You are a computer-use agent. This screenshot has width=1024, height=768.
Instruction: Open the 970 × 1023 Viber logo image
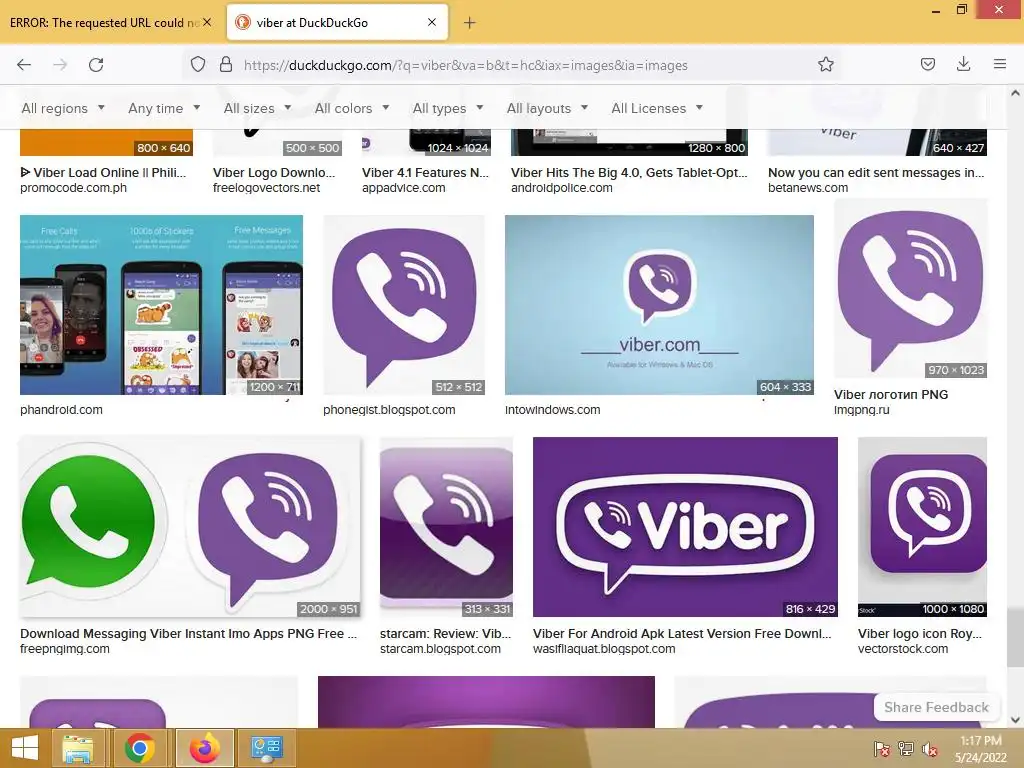[x=910, y=289]
